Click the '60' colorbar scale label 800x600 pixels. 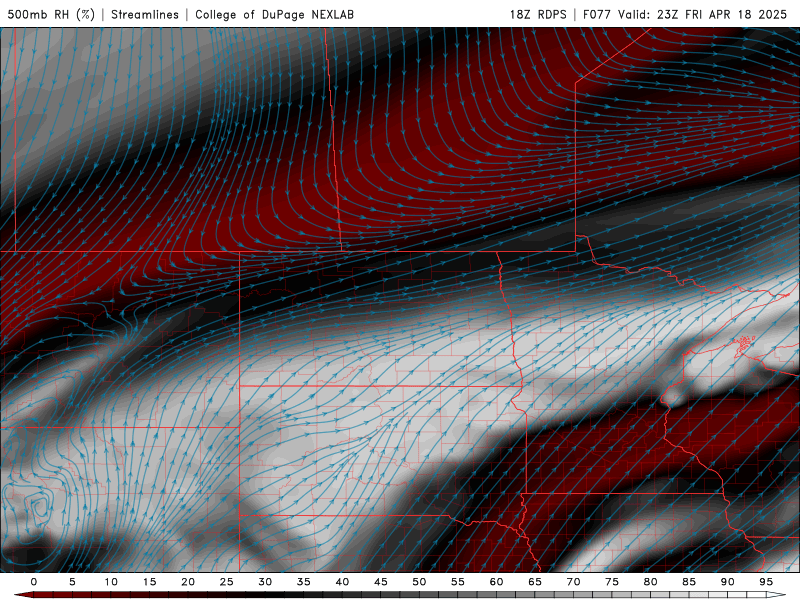click(x=496, y=582)
